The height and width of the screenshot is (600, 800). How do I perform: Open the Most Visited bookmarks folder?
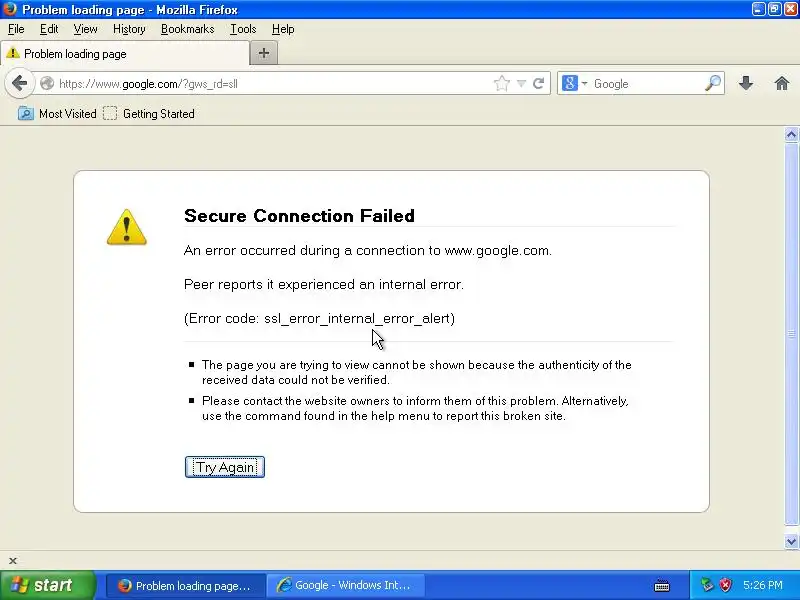tap(57, 113)
